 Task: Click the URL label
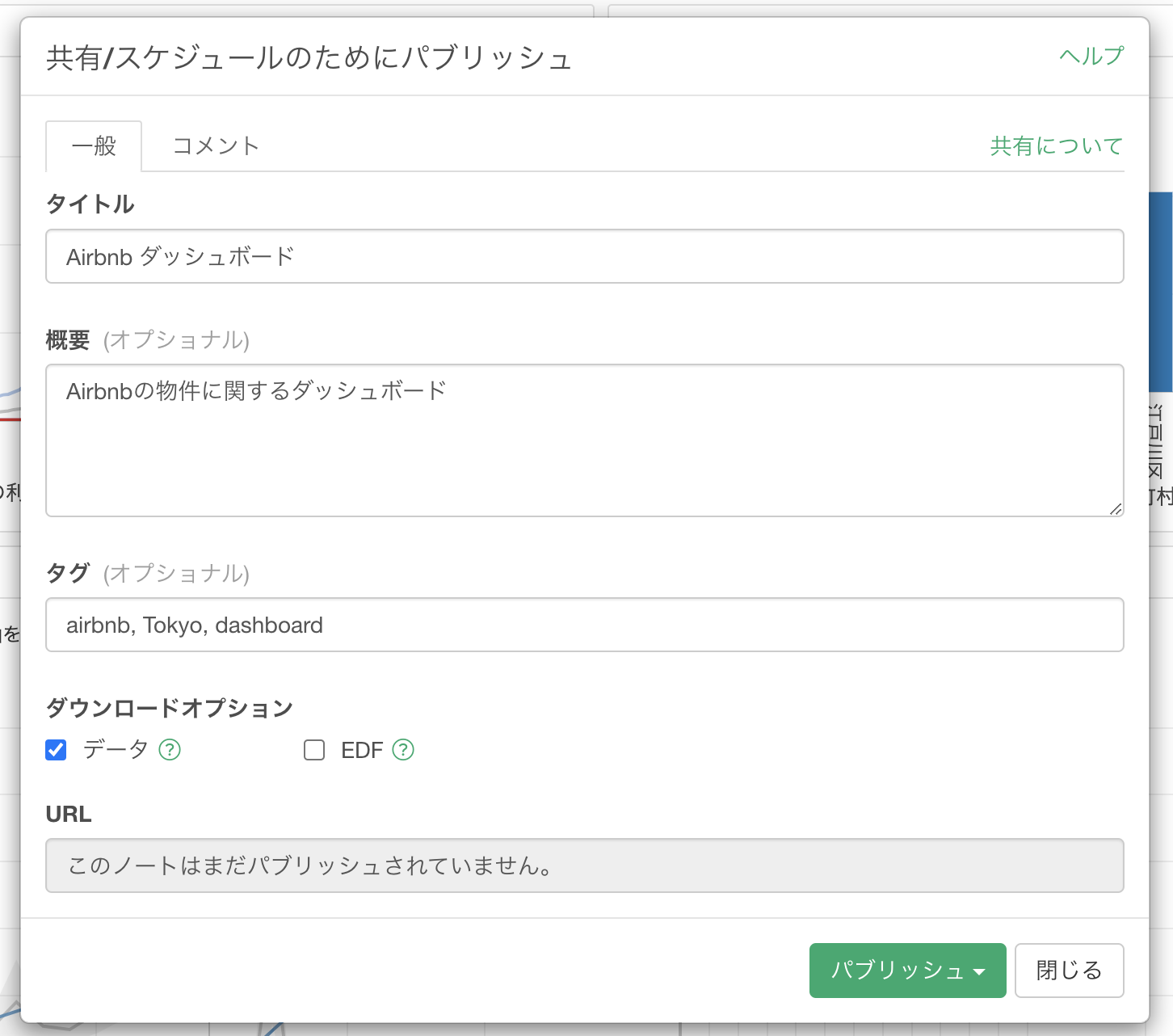click(x=69, y=814)
